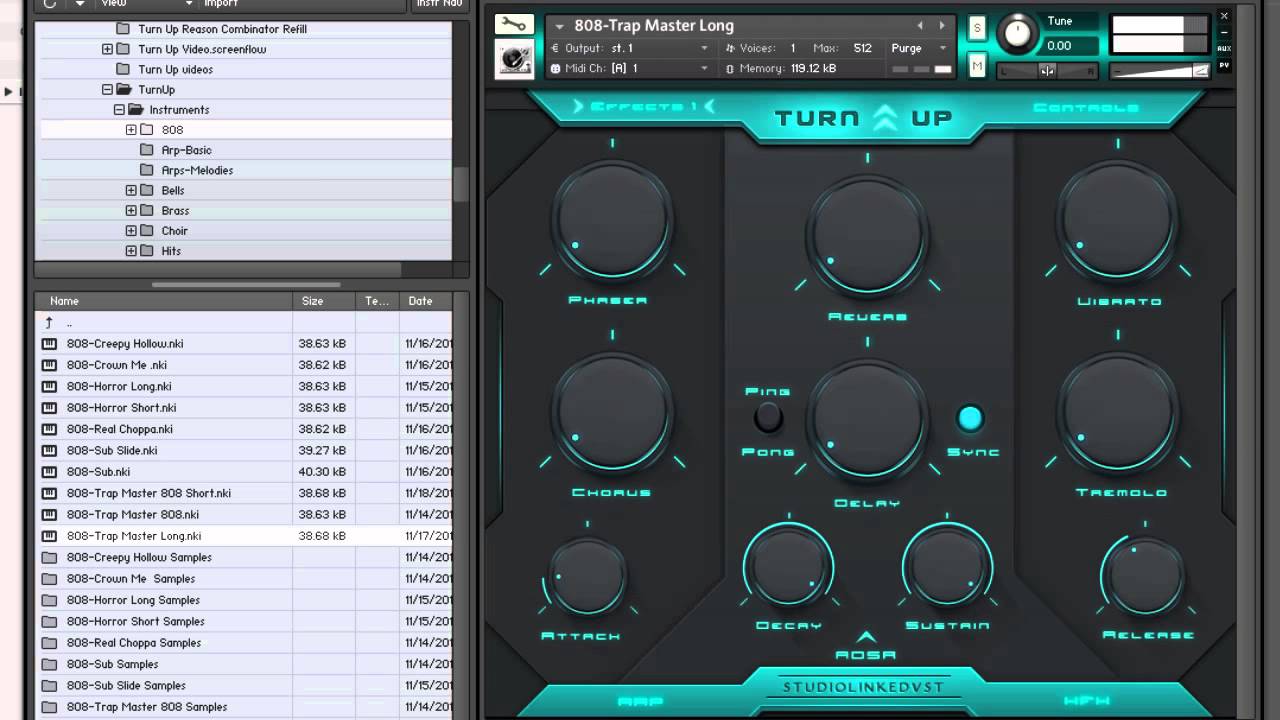The image size is (1280, 720).
Task: Click the instrument turntable thumbnail icon
Action: (514, 59)
